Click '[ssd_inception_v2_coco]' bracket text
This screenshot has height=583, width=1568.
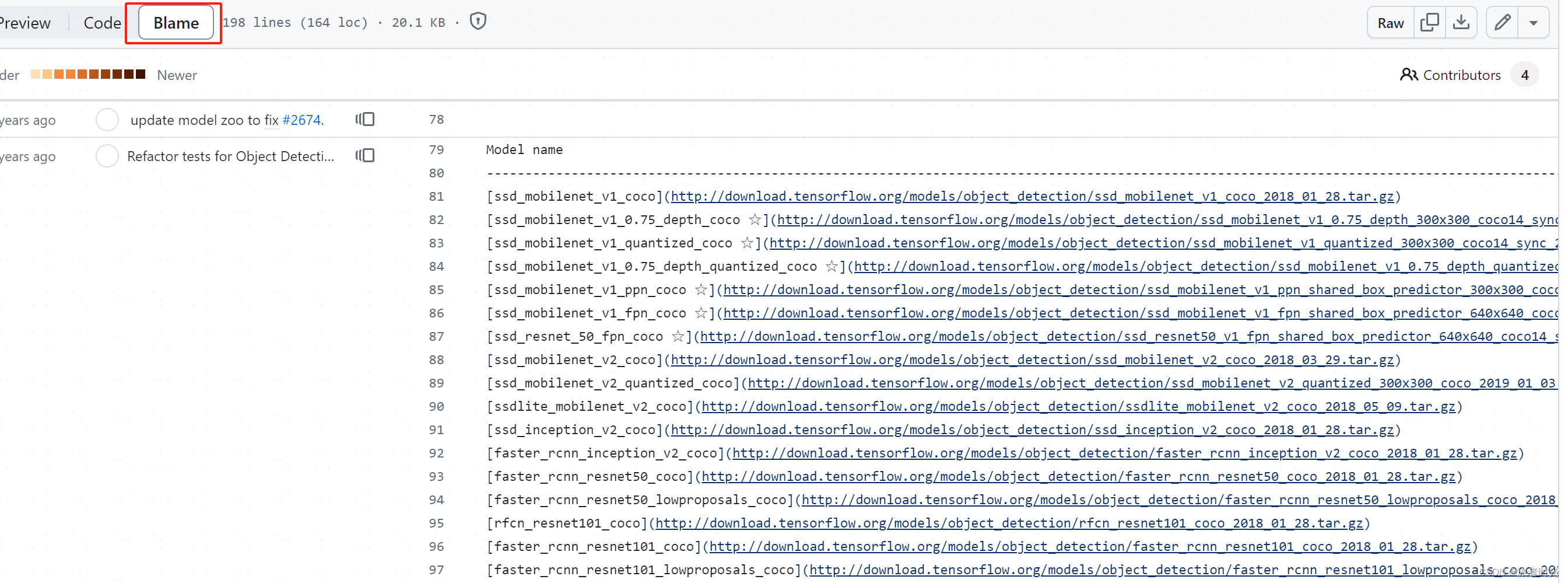(574, 430)
